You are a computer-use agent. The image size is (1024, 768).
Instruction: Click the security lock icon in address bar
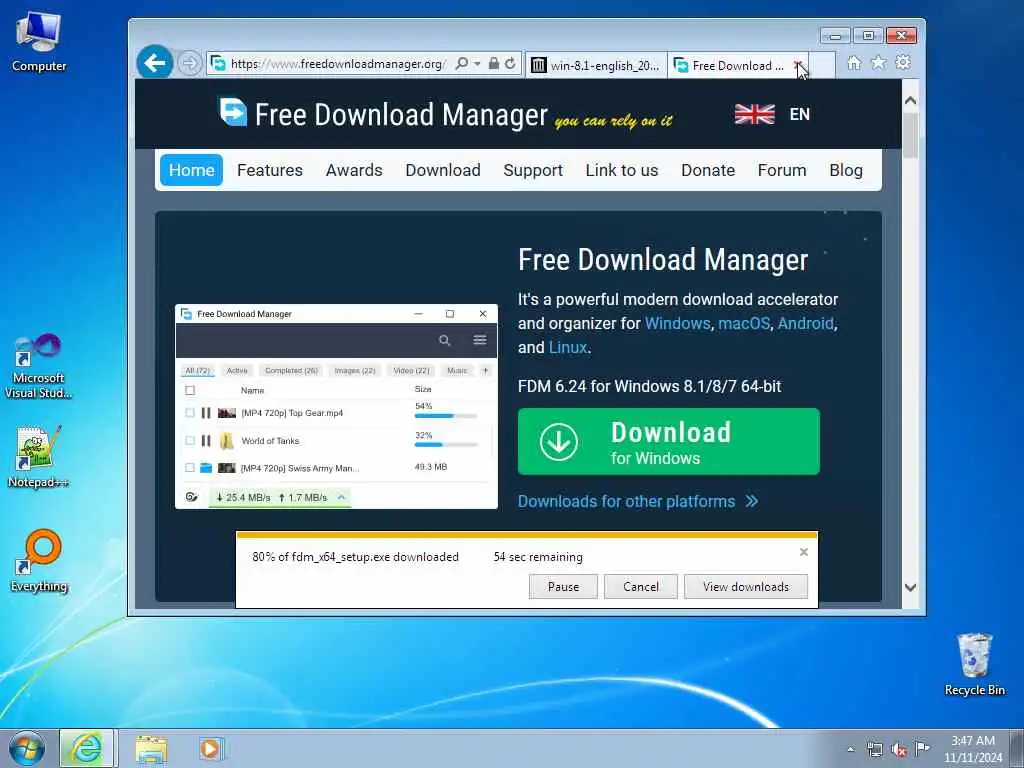[494, 63]
